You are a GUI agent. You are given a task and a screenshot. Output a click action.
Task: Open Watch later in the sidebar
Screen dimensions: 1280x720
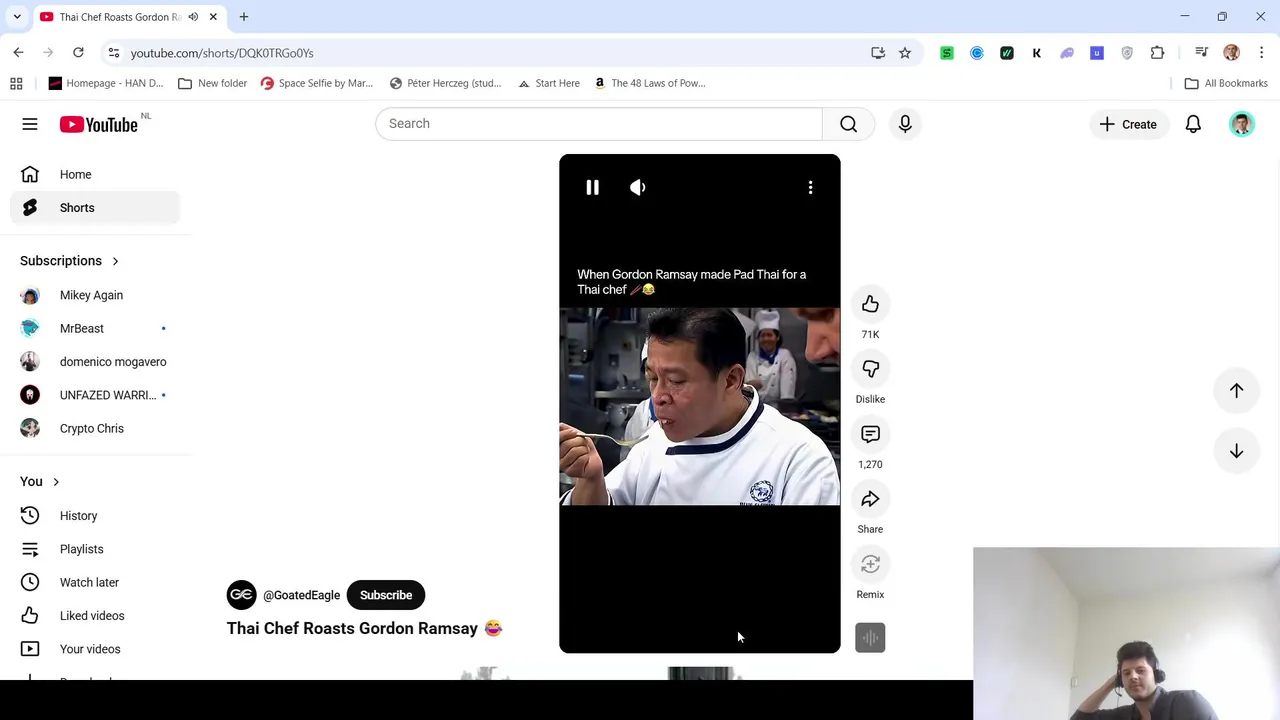click(x=96, y=582)
